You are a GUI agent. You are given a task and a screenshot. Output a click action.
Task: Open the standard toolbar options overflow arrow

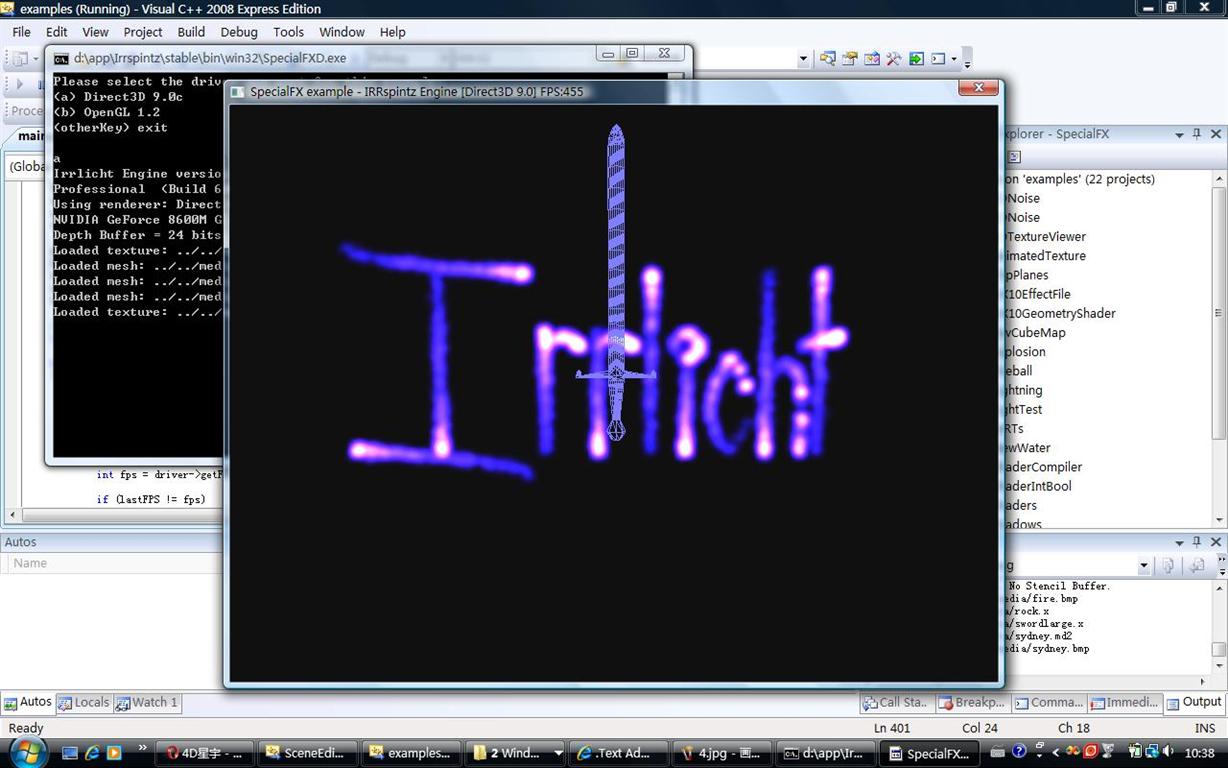pyautogui.click(x=967, y=60)
